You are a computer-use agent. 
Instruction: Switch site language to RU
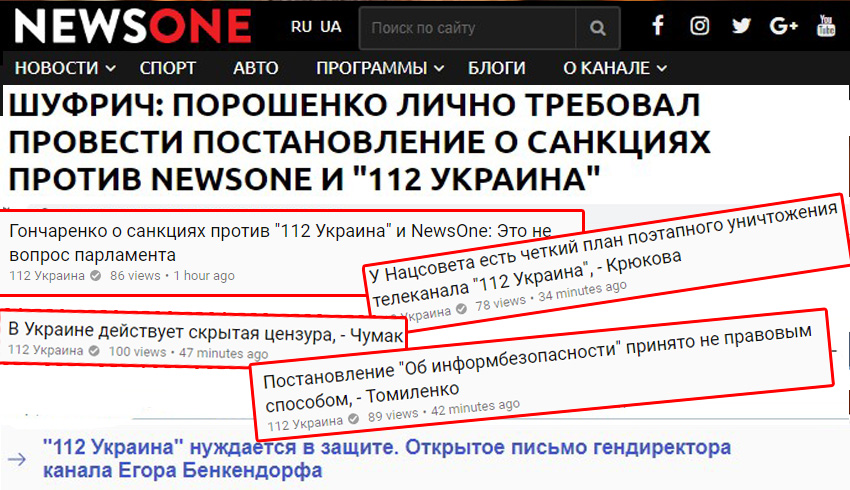pyautogui.click(x=302, y=27)
